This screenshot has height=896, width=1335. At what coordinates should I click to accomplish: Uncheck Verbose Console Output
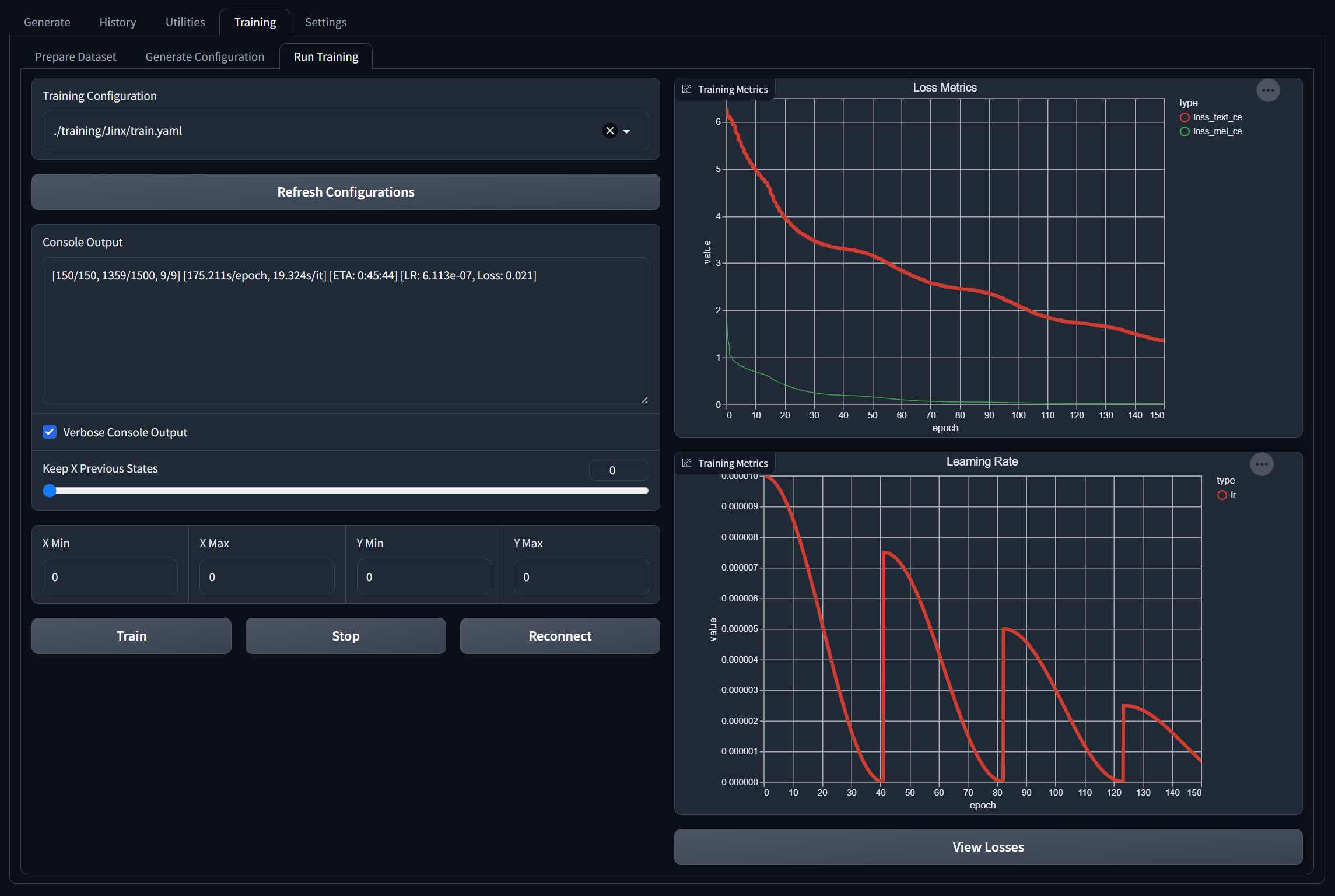(50, 432)
